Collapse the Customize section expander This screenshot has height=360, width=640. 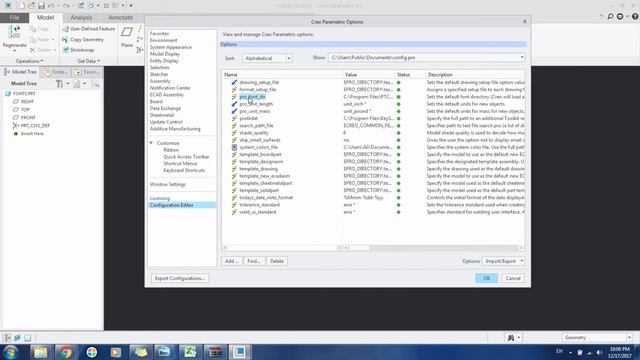click(x=151, y=143)
